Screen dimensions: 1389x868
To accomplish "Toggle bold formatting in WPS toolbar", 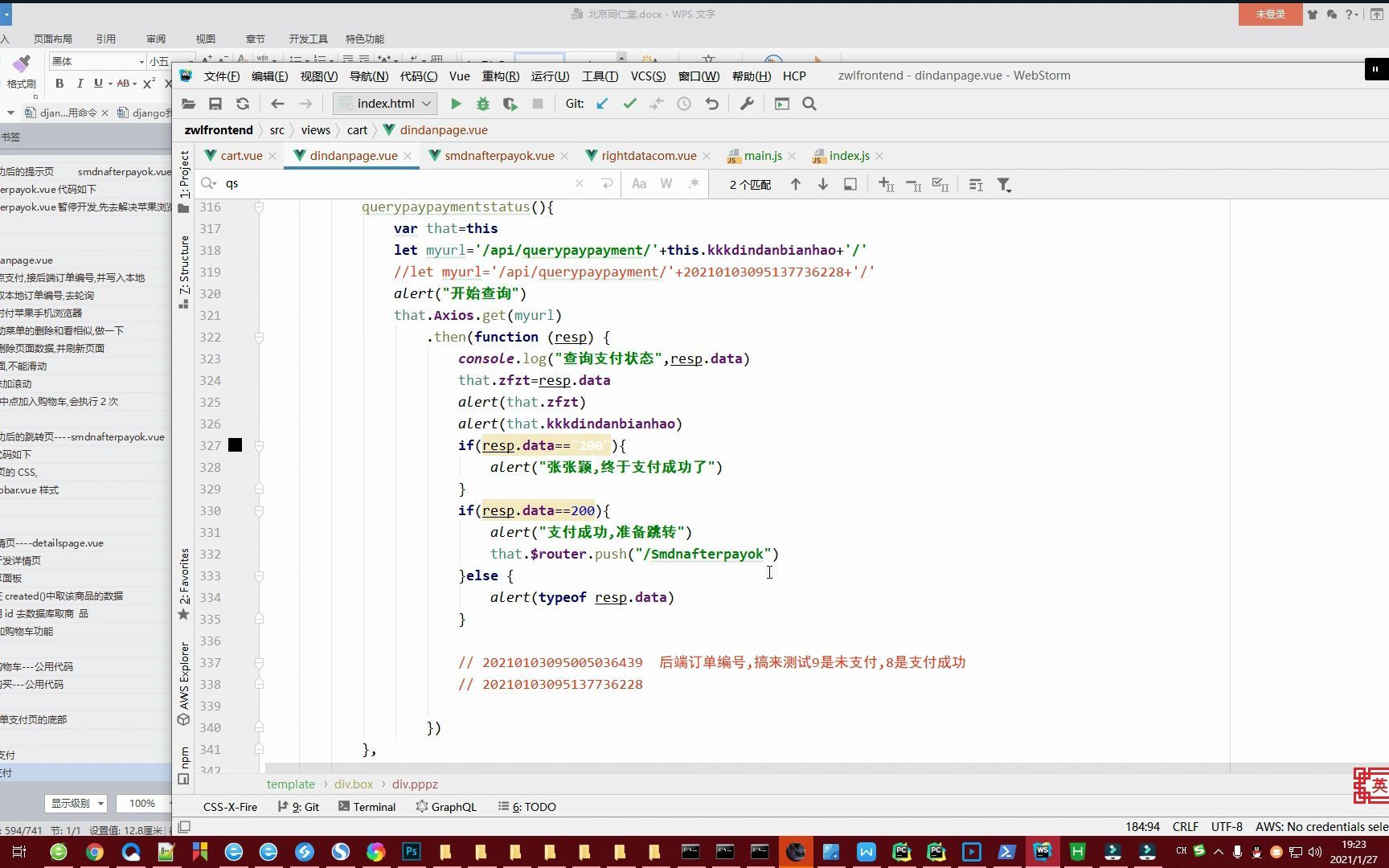I will (59, 83).
